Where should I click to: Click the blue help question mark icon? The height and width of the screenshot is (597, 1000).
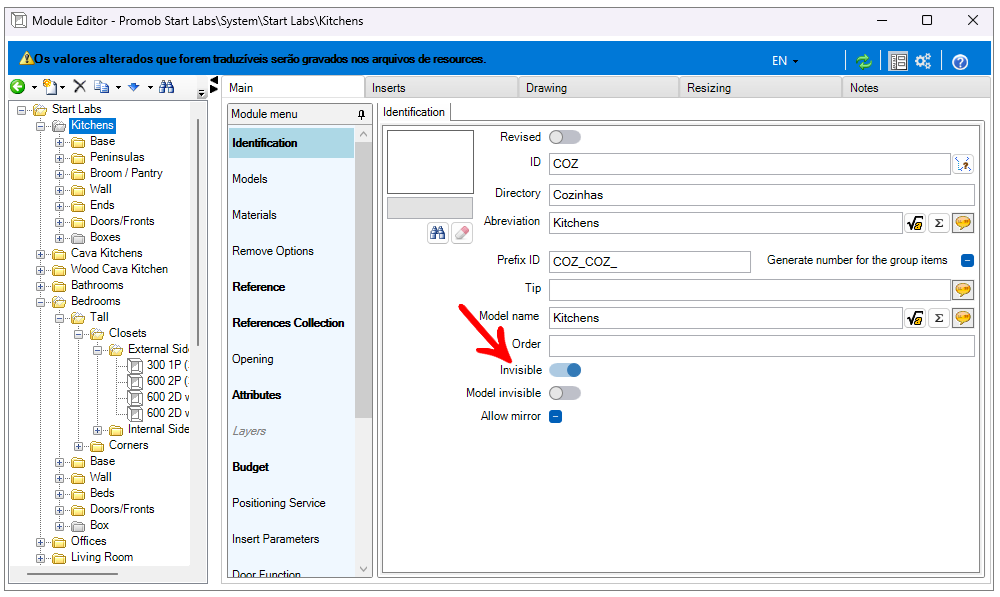(x=960, y=61)
